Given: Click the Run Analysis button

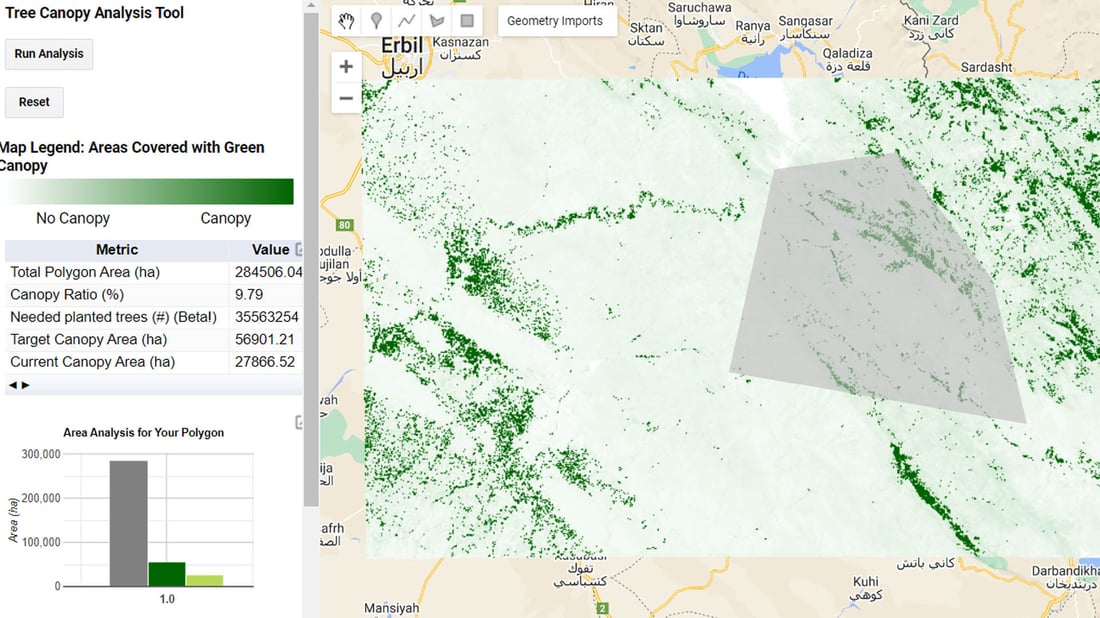Looking at the screenshot, I should (49, 54).
